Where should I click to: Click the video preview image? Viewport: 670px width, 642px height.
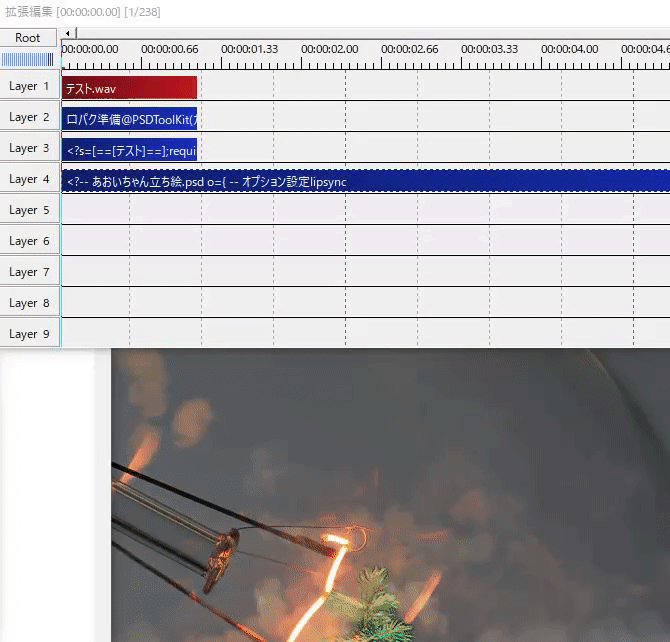pyautogui.click(x=391, y=495)
